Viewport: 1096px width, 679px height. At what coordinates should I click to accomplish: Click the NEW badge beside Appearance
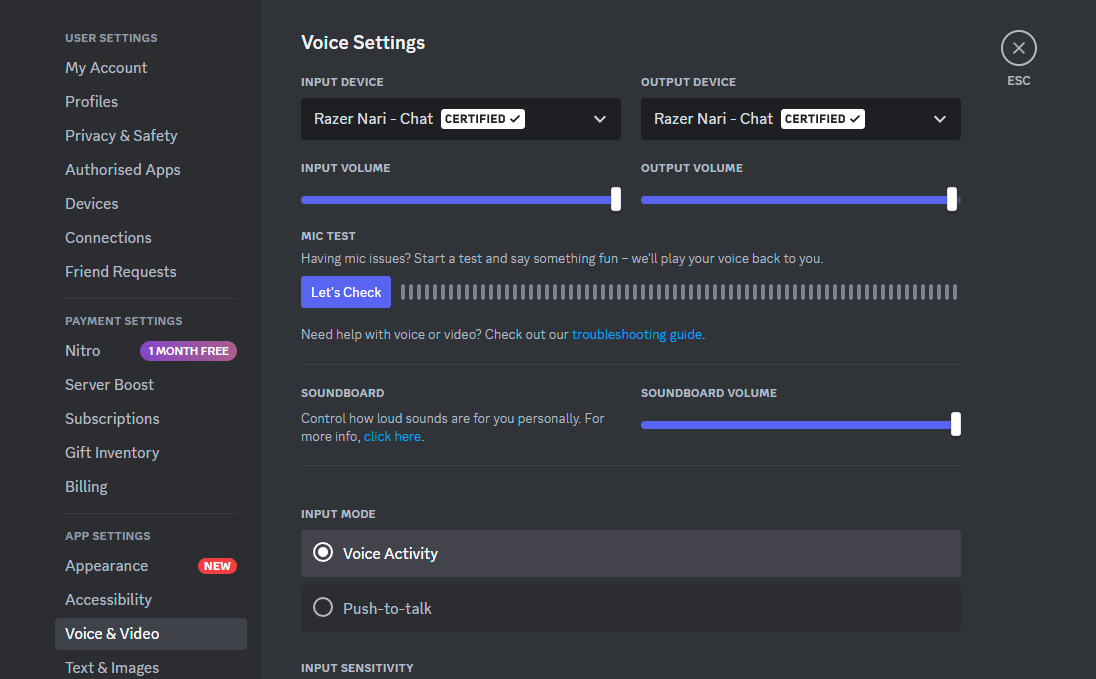[x=217, y=566]
